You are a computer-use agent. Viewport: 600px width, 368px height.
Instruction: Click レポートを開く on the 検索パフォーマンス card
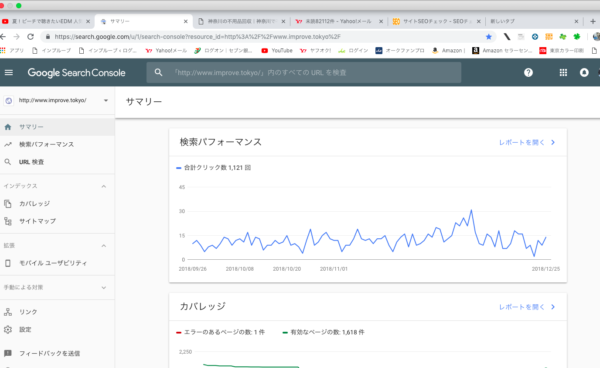527,142
